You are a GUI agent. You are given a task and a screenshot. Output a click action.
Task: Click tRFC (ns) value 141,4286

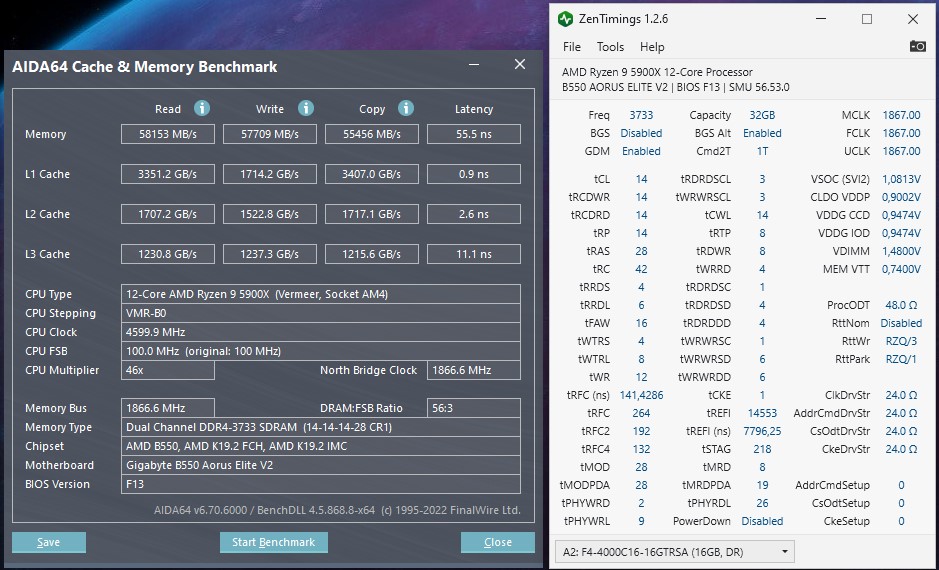(641, 395)
